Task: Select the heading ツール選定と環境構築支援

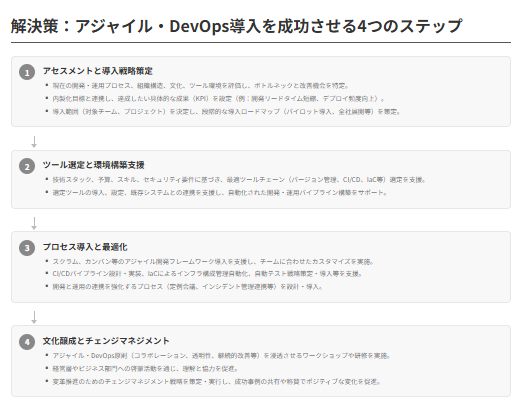Action: (93, 165)
